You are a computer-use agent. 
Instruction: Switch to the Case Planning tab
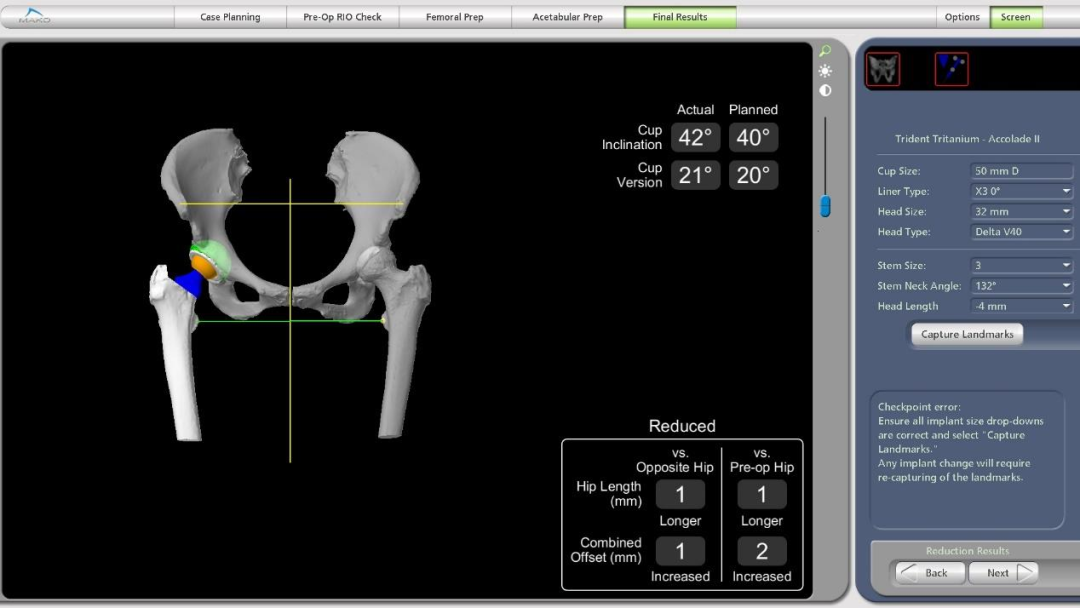(230, 17)
